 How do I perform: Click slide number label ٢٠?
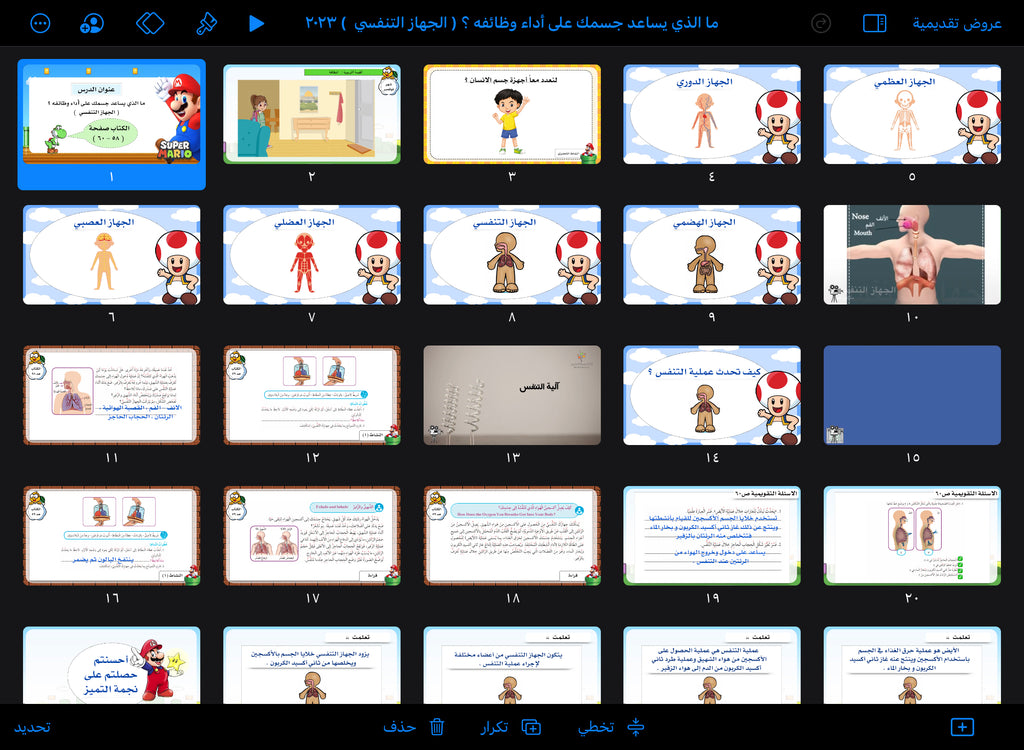(x=912, y=598)
